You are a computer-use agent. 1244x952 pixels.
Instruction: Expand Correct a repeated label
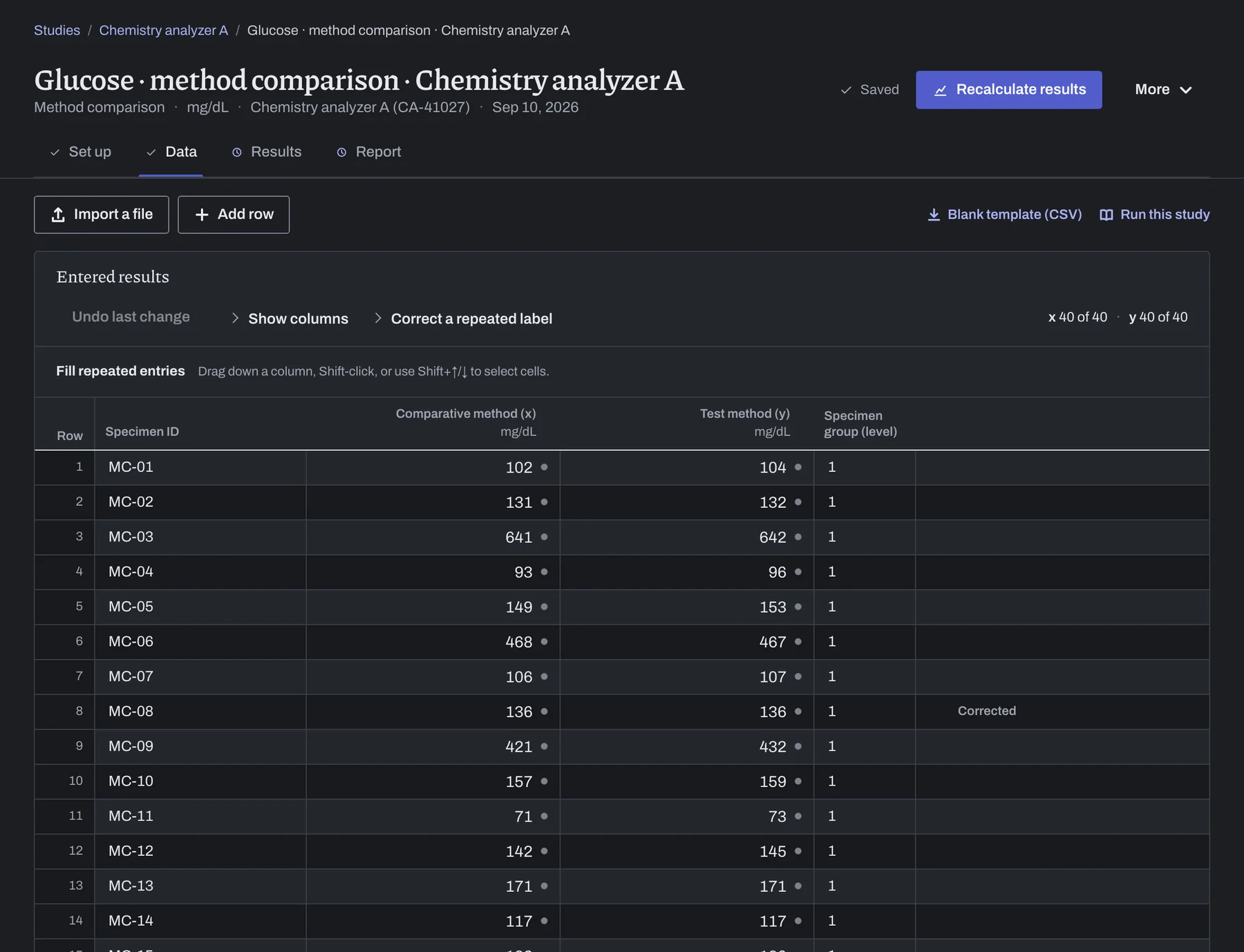coord(463,318)
